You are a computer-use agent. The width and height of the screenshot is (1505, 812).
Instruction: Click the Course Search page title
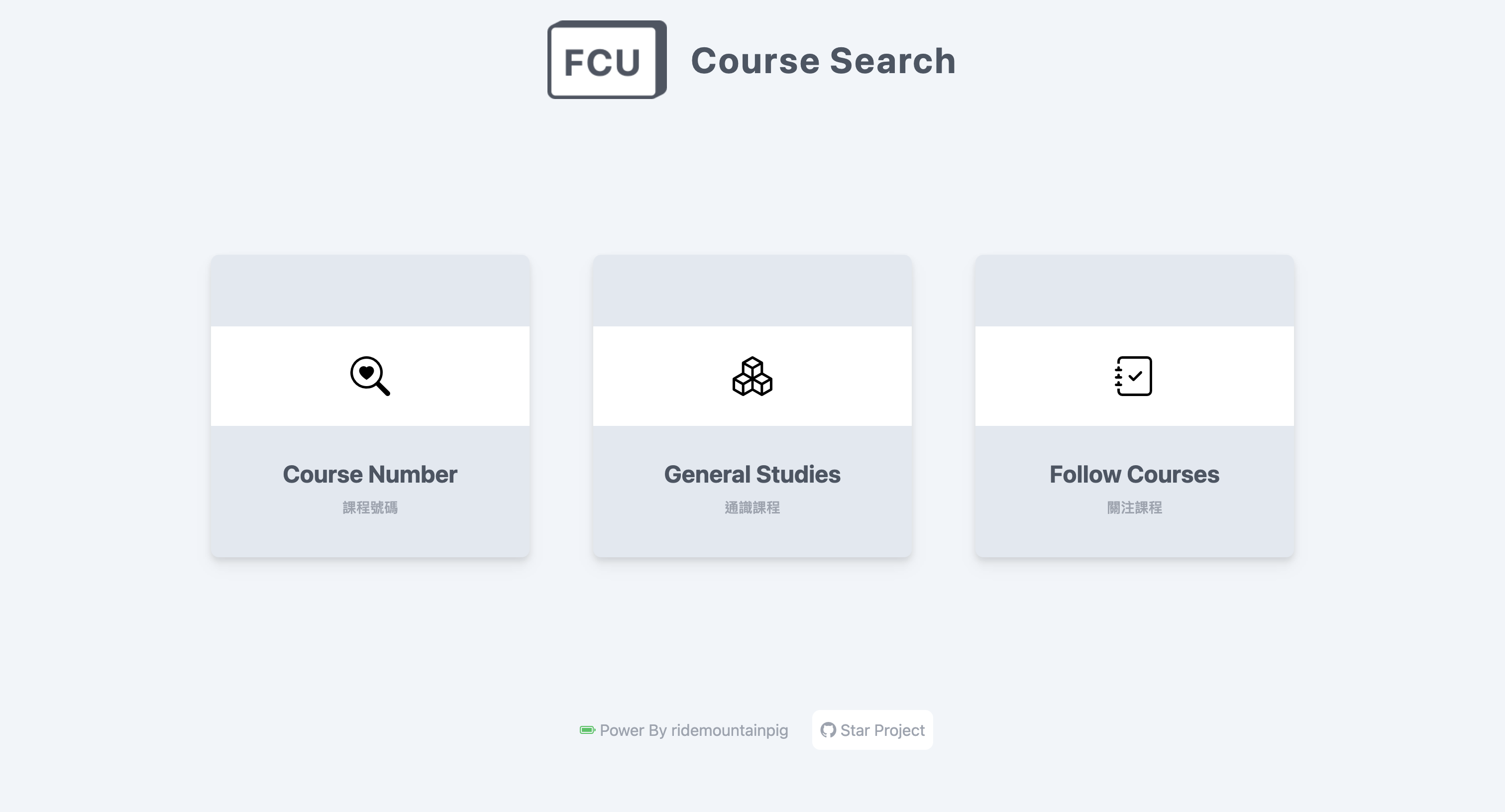coord(823,60)
